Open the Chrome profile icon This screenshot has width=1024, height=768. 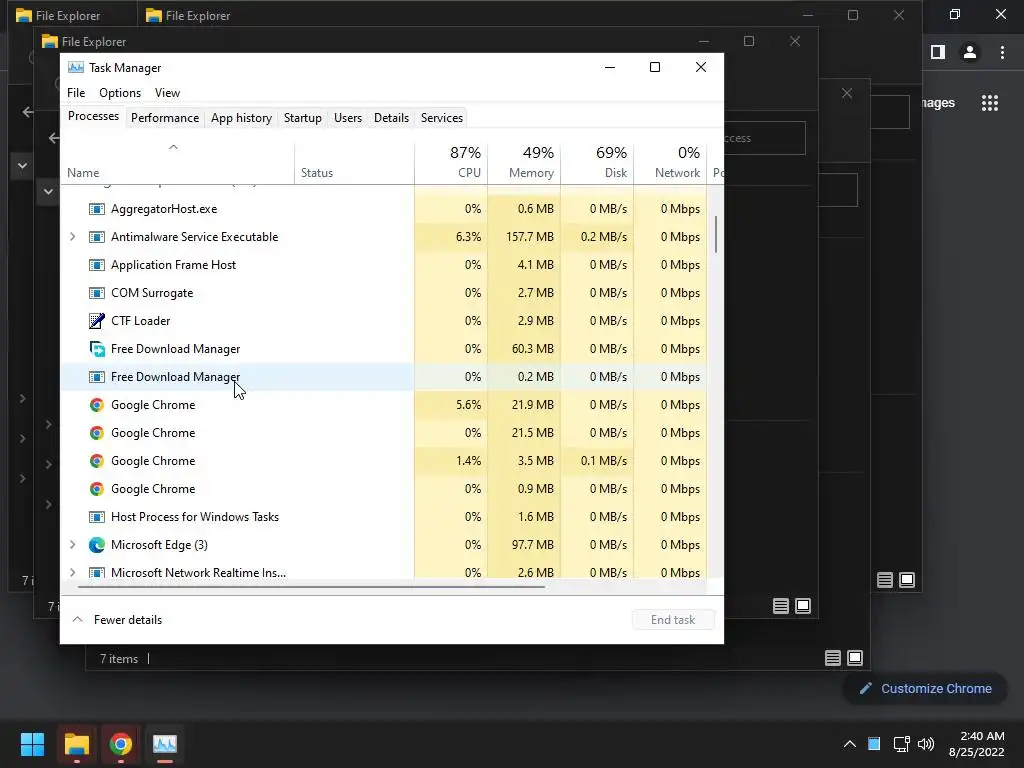point(970,52)
